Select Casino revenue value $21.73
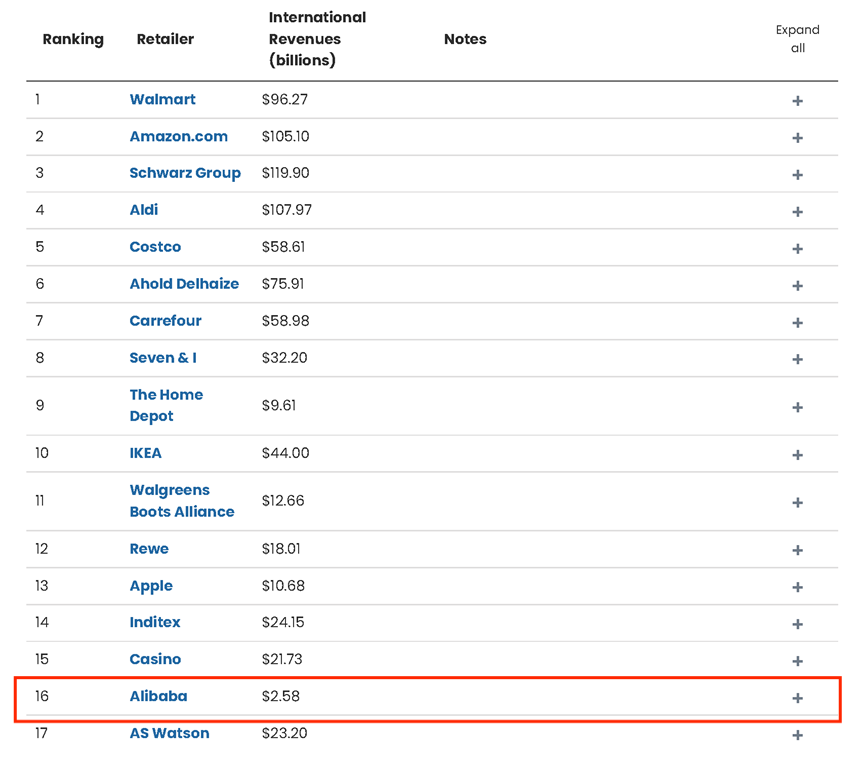This screenshot has width=865, height=768. (282, 659)
